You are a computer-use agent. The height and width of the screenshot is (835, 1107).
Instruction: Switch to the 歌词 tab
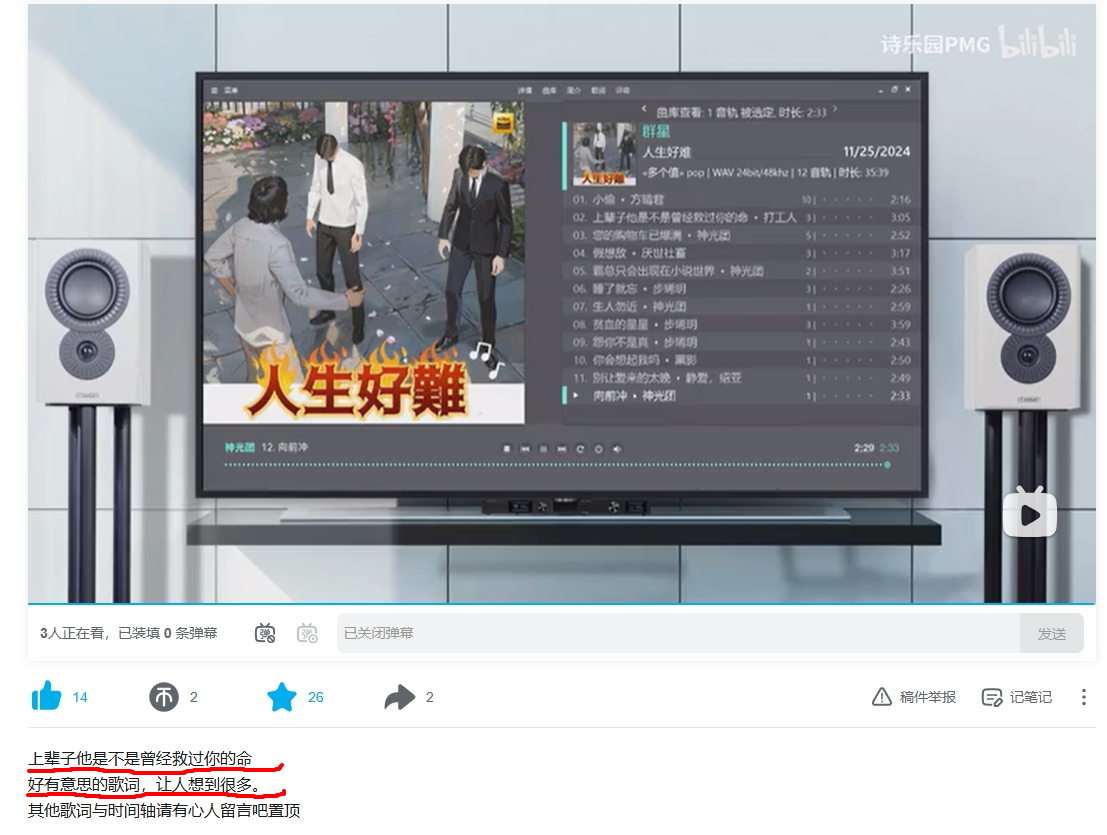tap(598, 90)
